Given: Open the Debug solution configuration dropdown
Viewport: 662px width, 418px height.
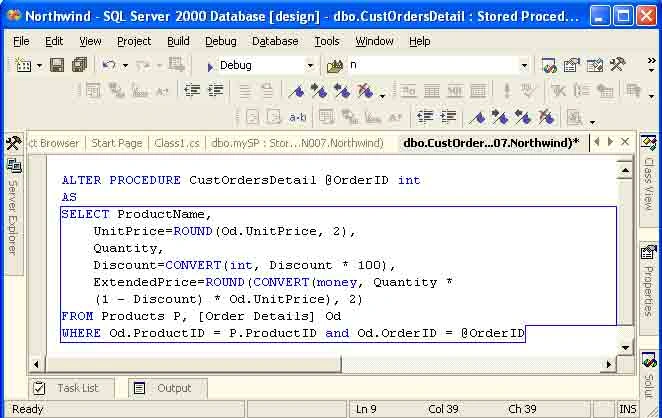Looking at the screenshot, I should [310, 65].
